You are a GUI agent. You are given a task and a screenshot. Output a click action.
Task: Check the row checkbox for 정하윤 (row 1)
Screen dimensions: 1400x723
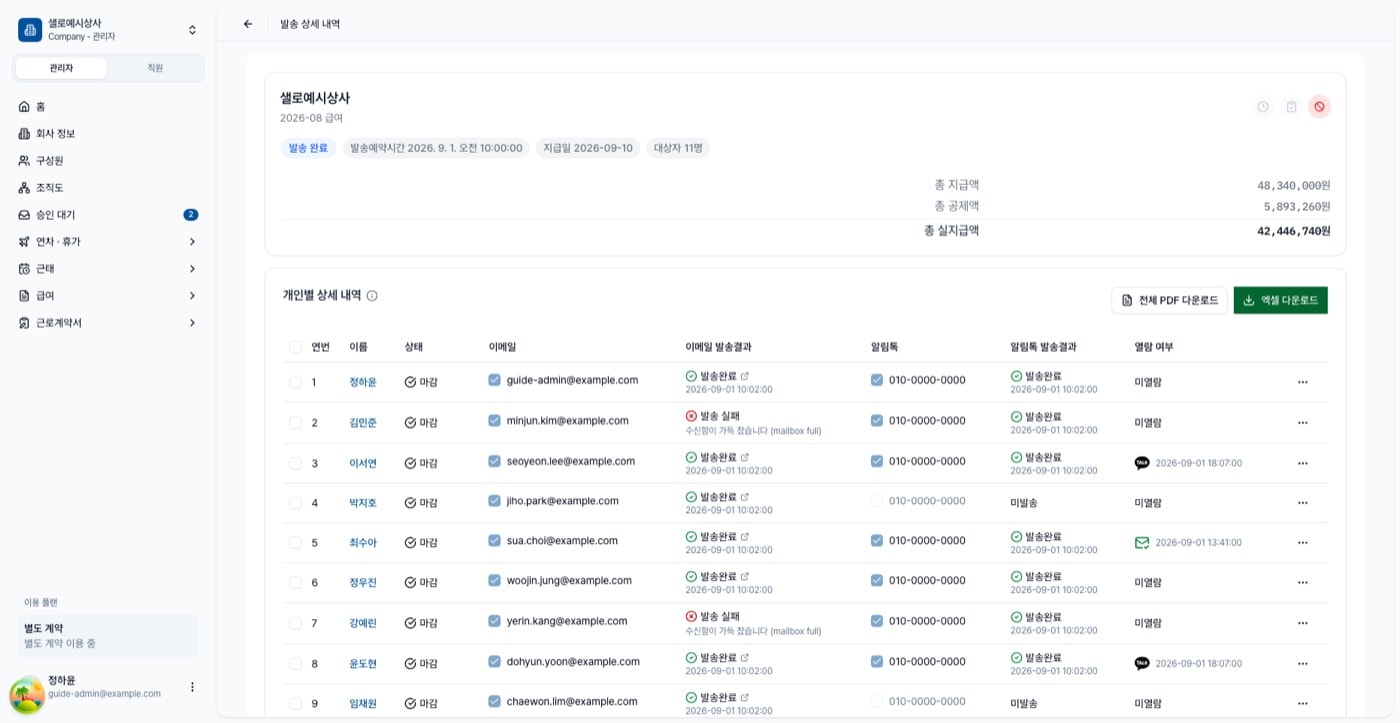(295, 382)
